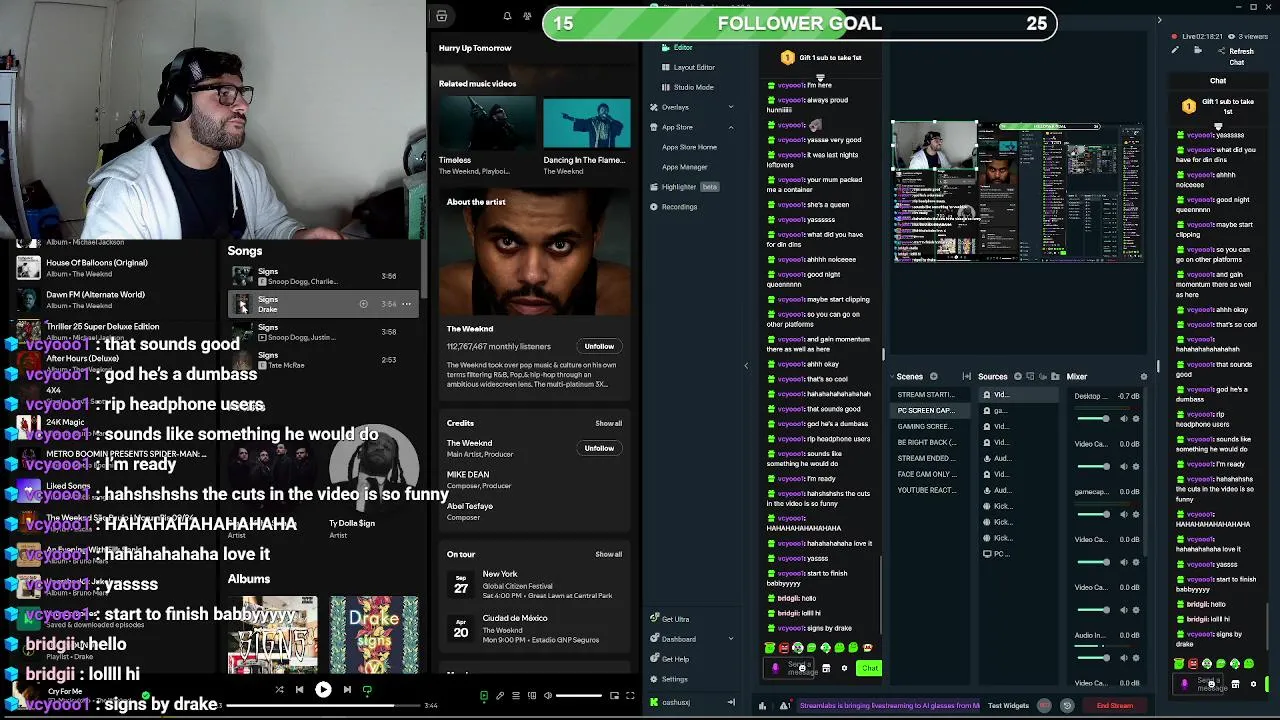
Task: Adjust the Desktop audio volume slider
Action: [x=1093, y=419]
